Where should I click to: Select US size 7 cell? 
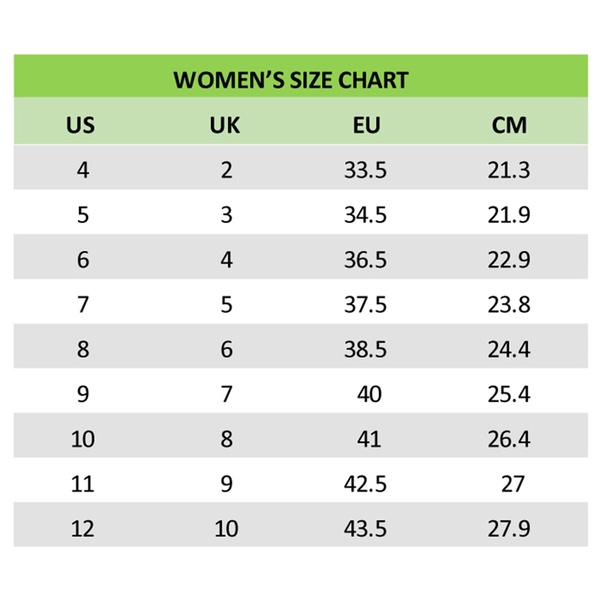point(83,305)
